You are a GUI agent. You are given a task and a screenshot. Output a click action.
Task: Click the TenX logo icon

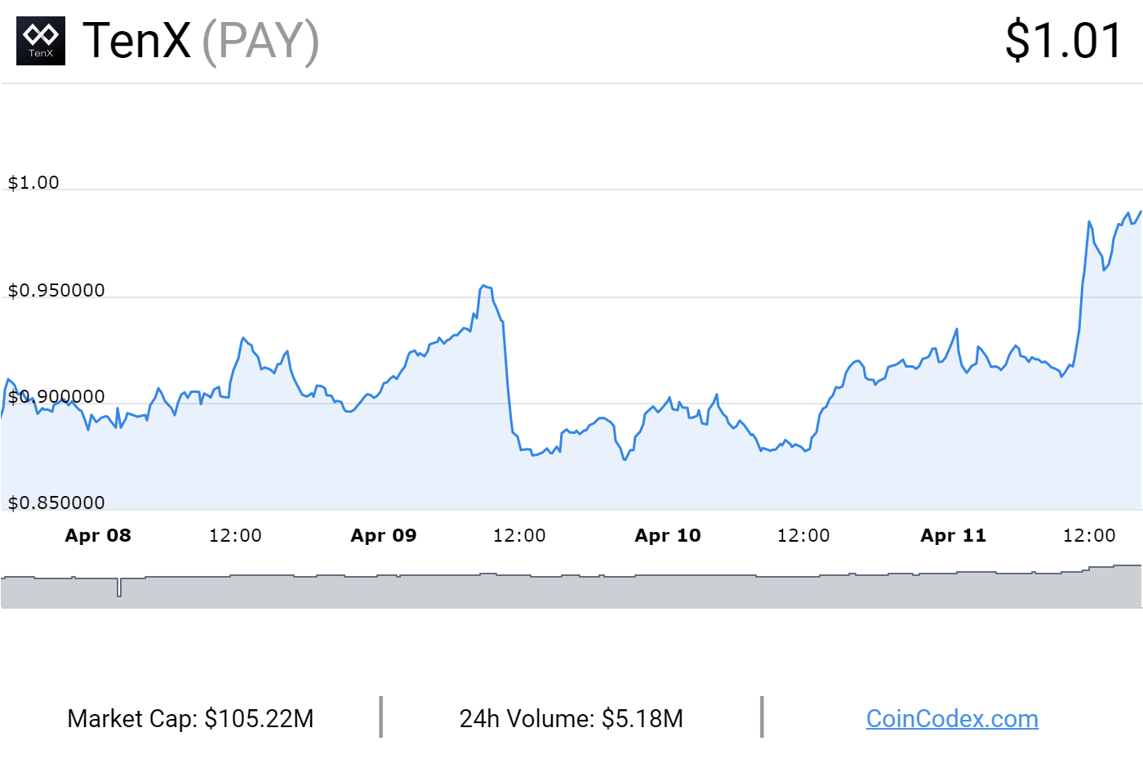(x=41, y=41)
